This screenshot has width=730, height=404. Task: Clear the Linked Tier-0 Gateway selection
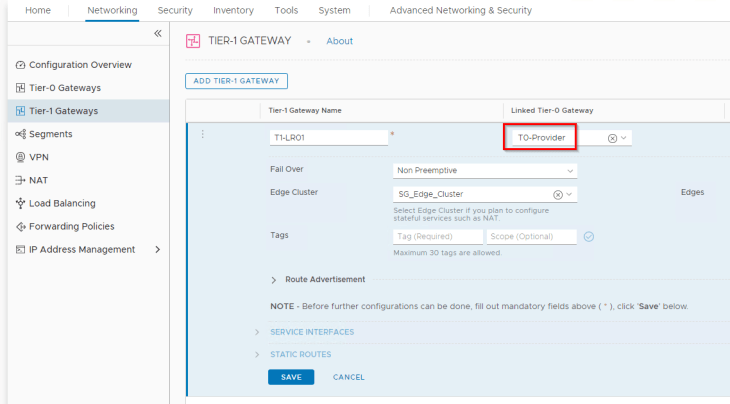[612, 138]
